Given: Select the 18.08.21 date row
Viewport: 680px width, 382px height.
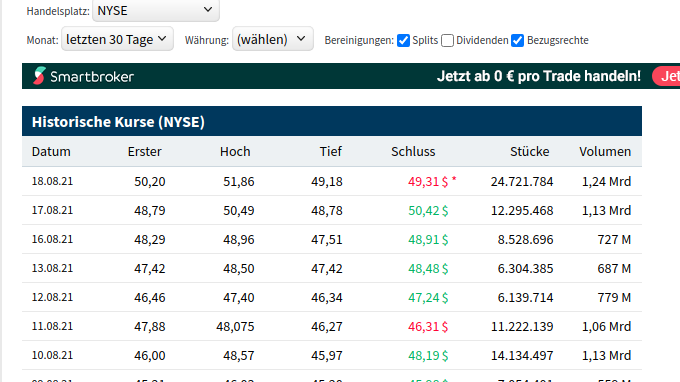Looking at the screenshot, I should 332,181.
